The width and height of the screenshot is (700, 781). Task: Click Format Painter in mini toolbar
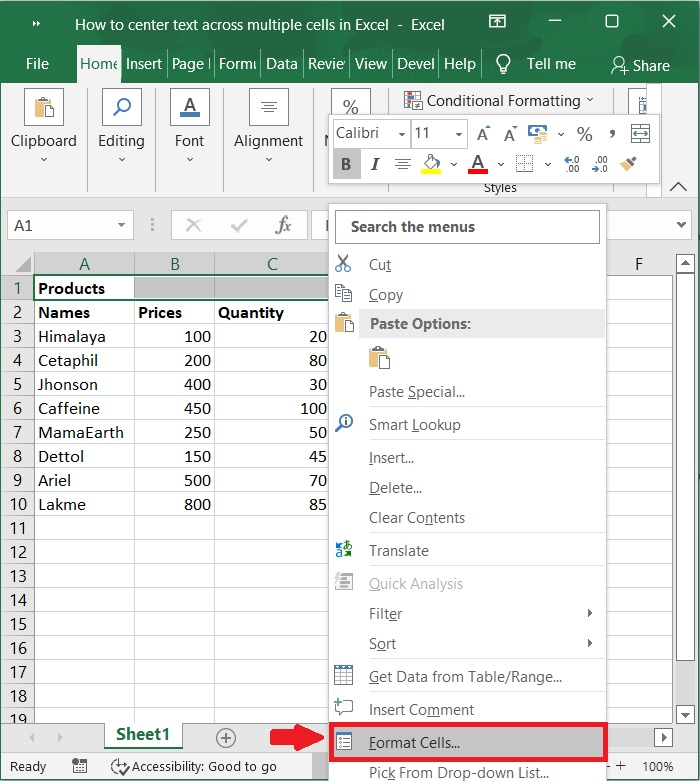coord(628,164)
